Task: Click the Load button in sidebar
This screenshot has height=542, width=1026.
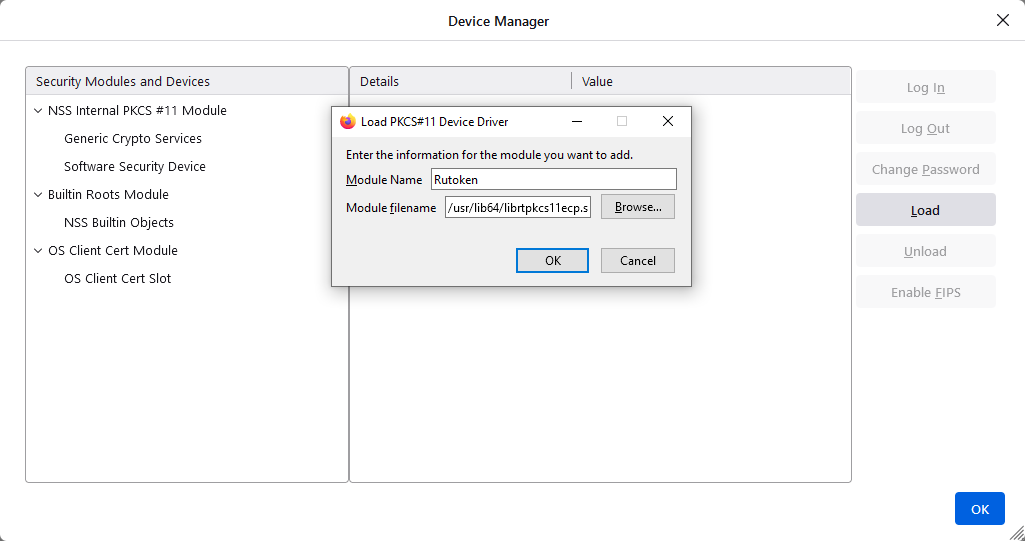Action: click(925, 210)
